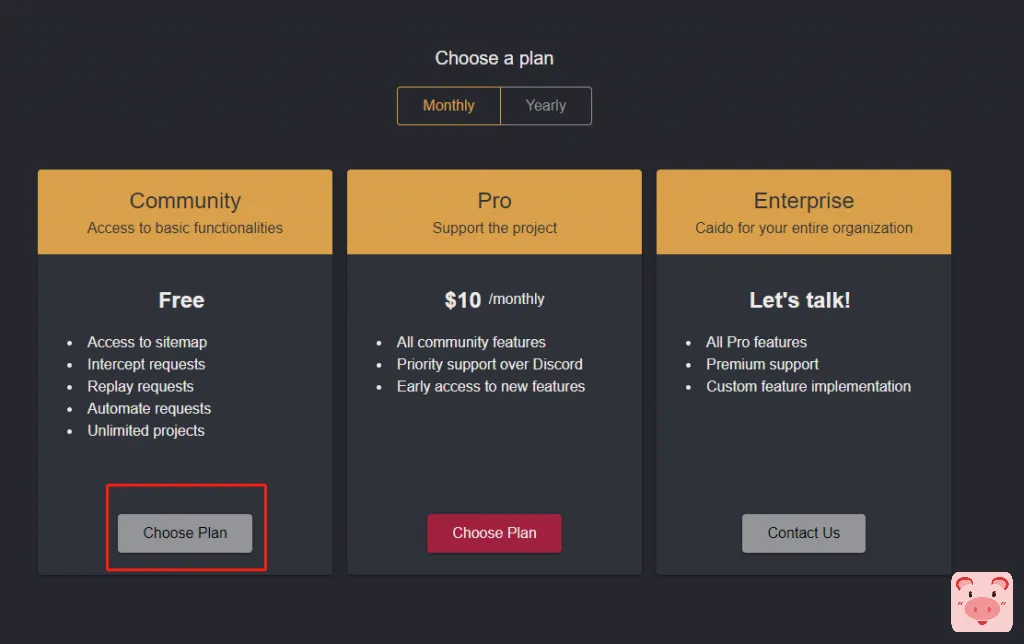This screenshot has height=644, width=1024.
Task: Click "Priority support over Discord" item
Action: pyautogui.click(x=489, y=364)
